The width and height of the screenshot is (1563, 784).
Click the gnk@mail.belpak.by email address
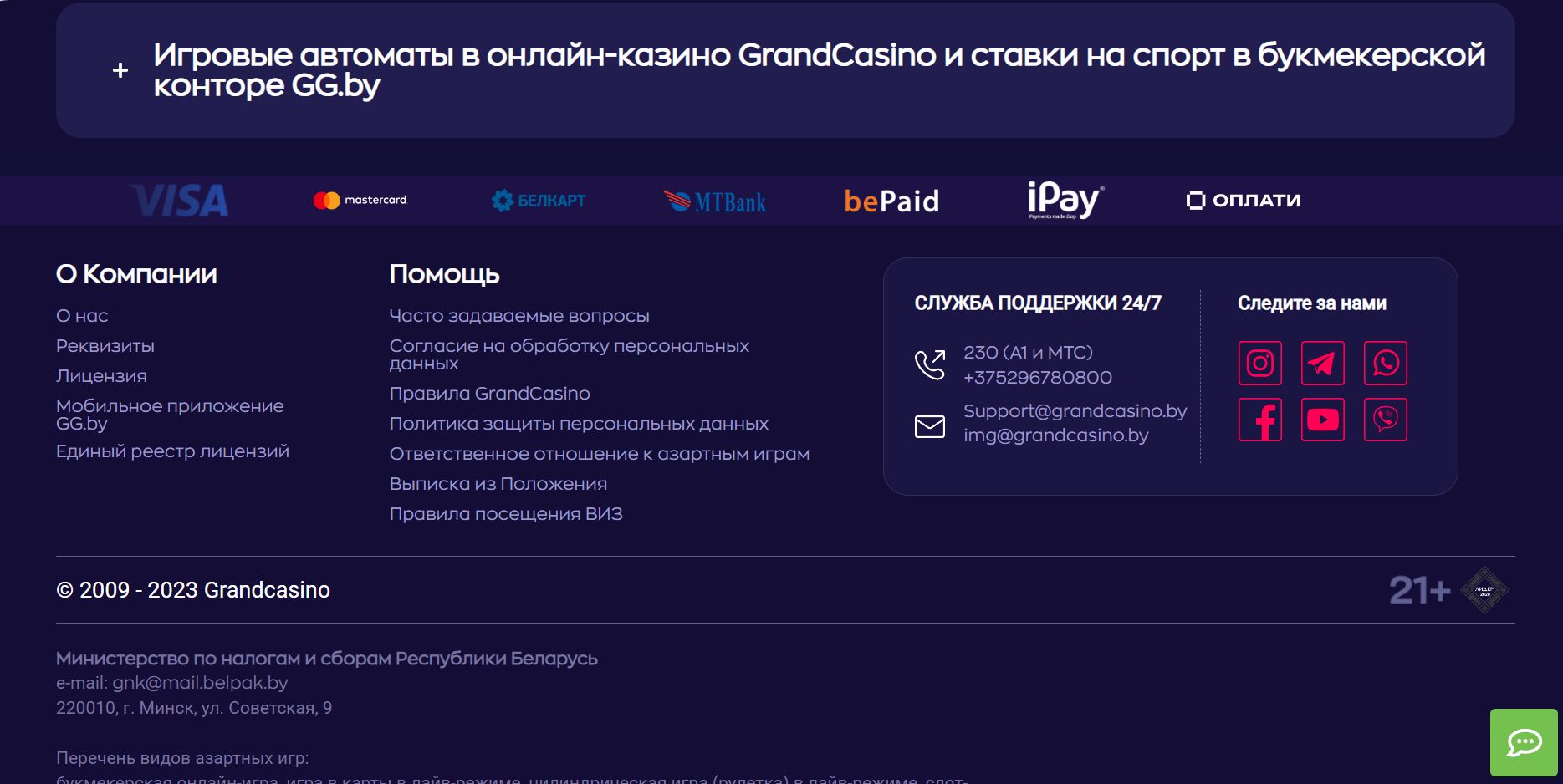[x=200, y=683]
